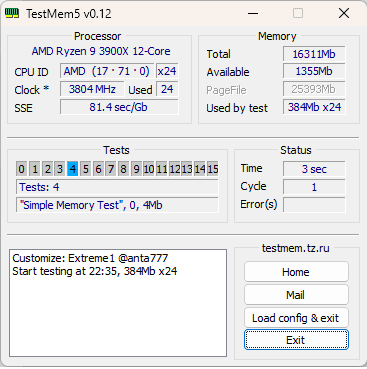Screen dimensions: 367x369
Task: Select test box number 10
Action: click(x=149, y=169)
